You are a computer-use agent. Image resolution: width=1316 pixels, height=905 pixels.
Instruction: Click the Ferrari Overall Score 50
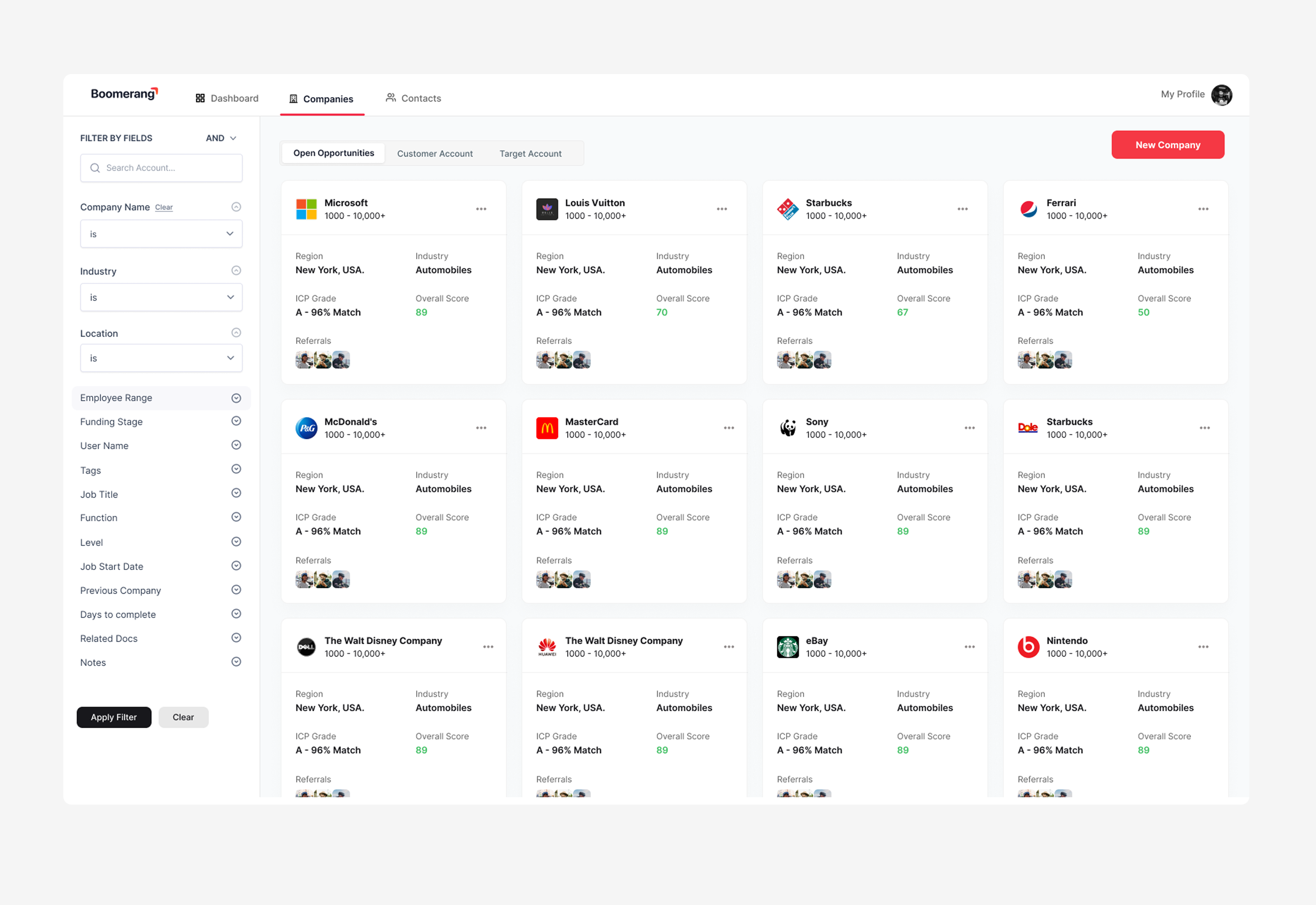1144,313
